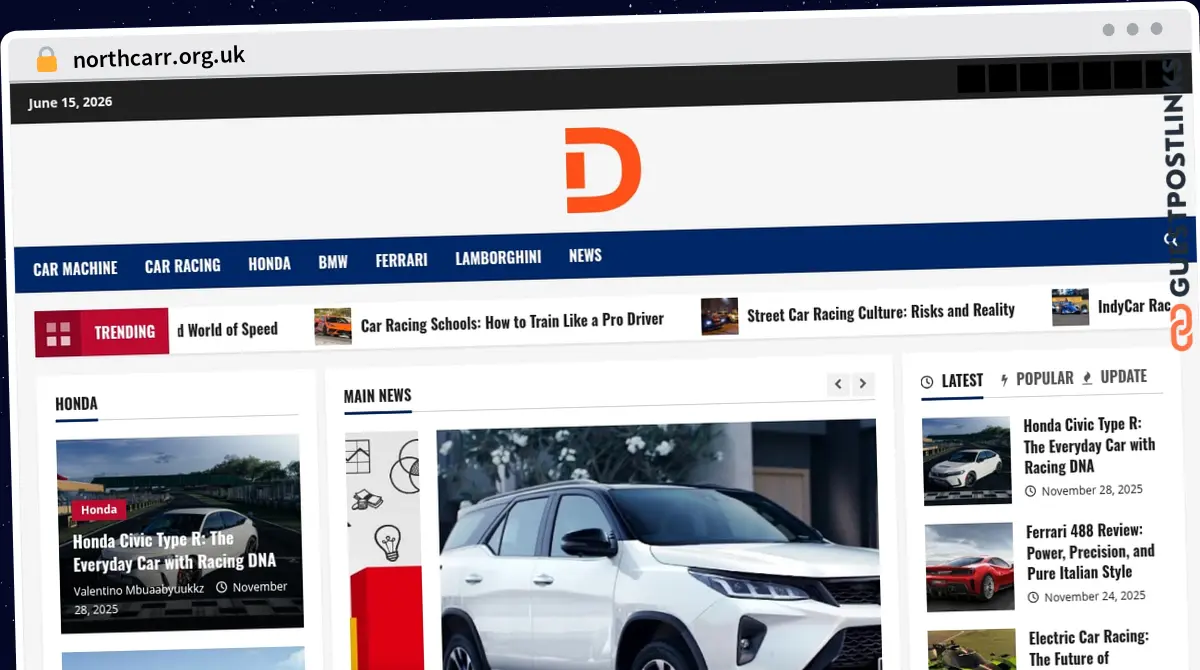Open Ferrari 488 Review article link
The image size is (1200, 670).
tap(1090, 551)
